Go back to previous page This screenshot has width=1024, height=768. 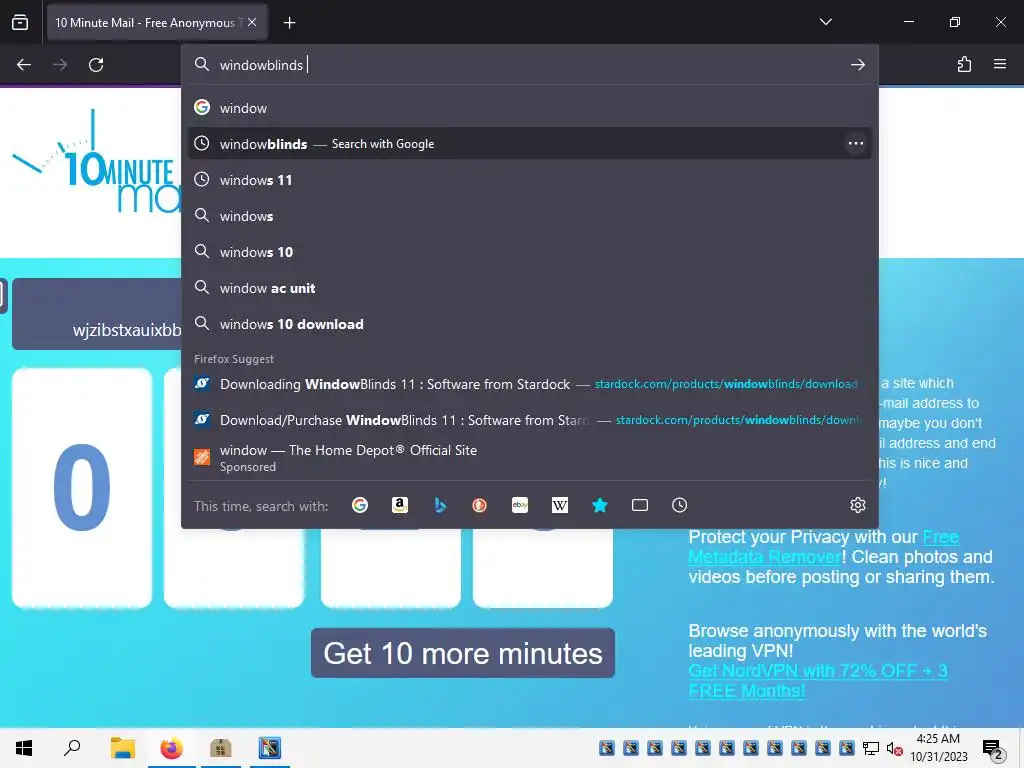pos(24,65)
